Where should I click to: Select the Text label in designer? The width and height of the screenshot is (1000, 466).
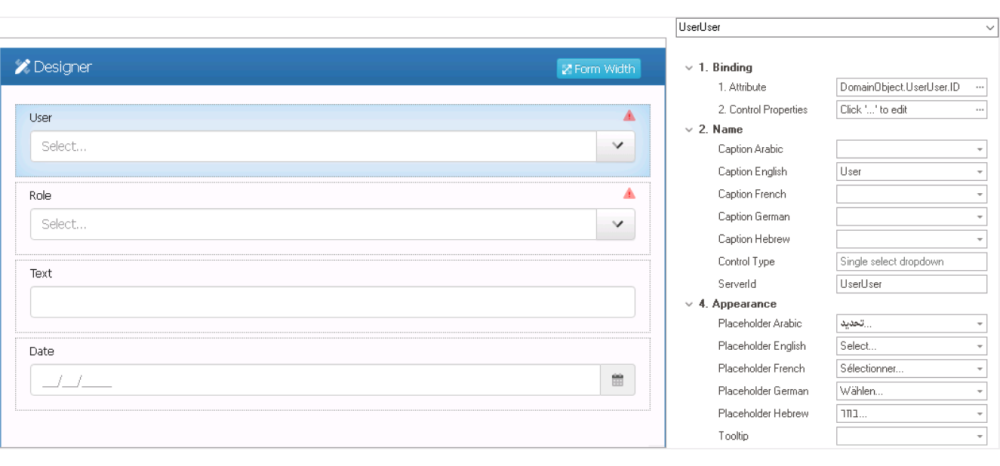(41, 273)
